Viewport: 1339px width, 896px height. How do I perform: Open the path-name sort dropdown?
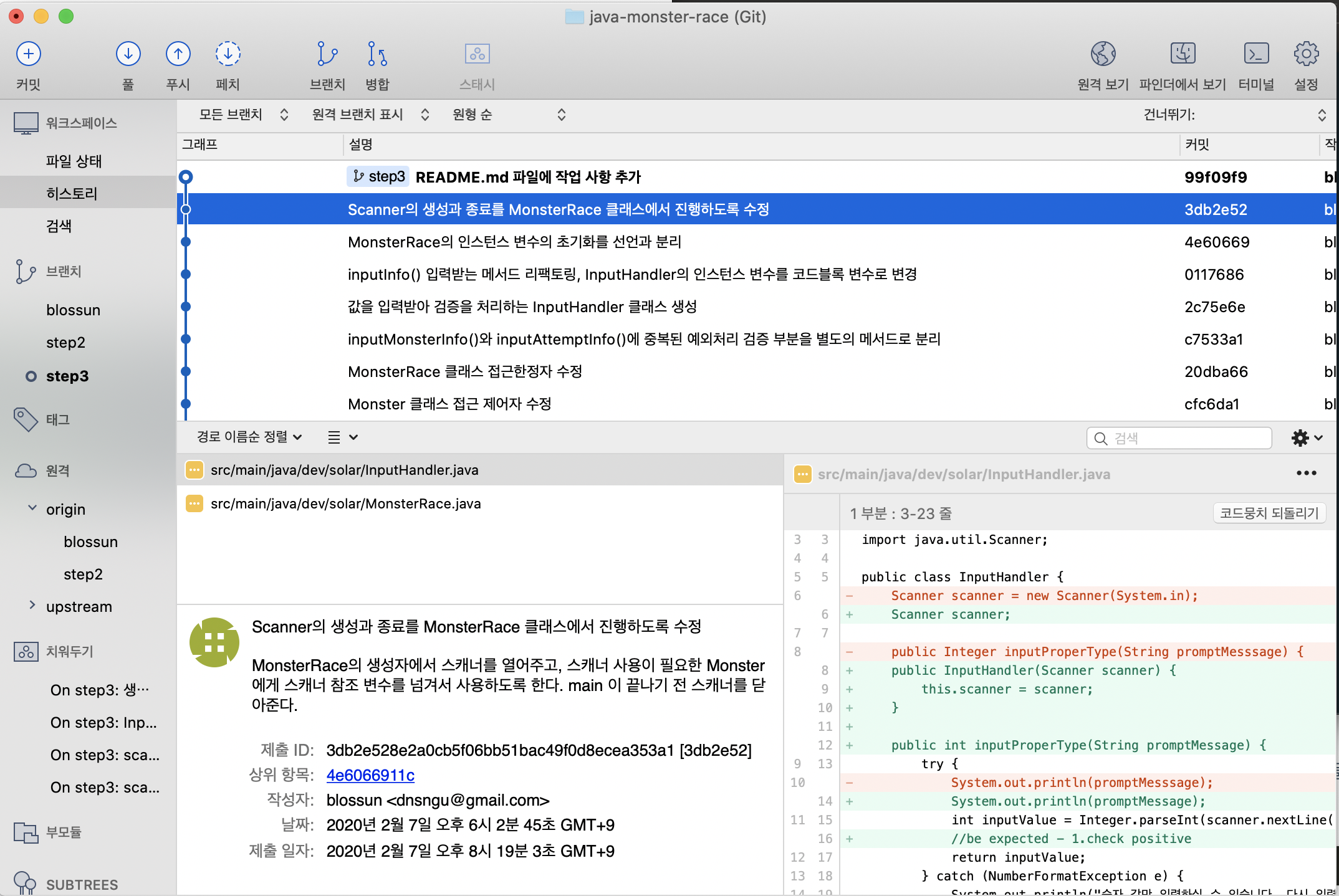[x=249, y=437]
